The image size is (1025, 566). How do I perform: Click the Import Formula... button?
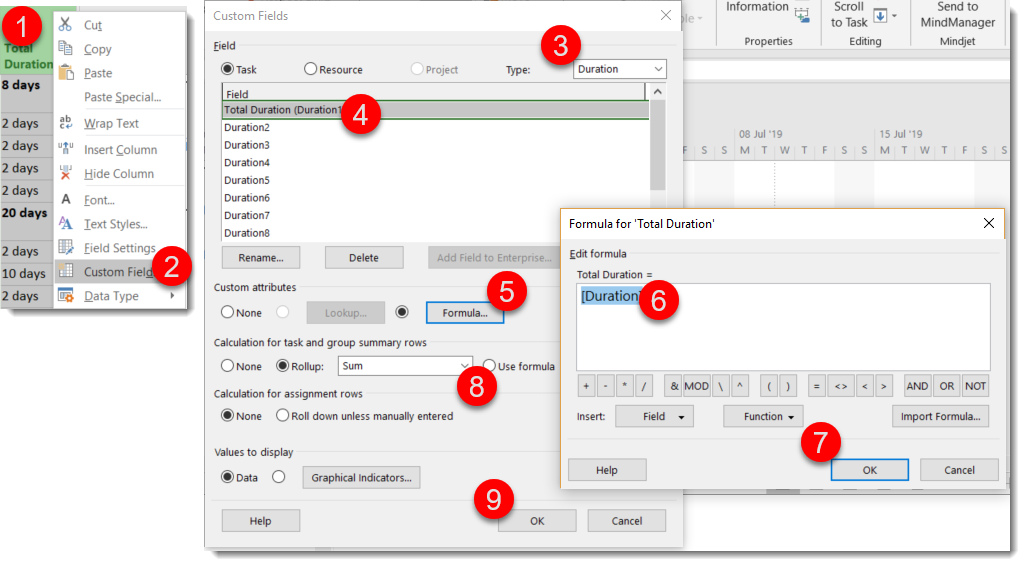pyautogui.click(x=940, y=416)
